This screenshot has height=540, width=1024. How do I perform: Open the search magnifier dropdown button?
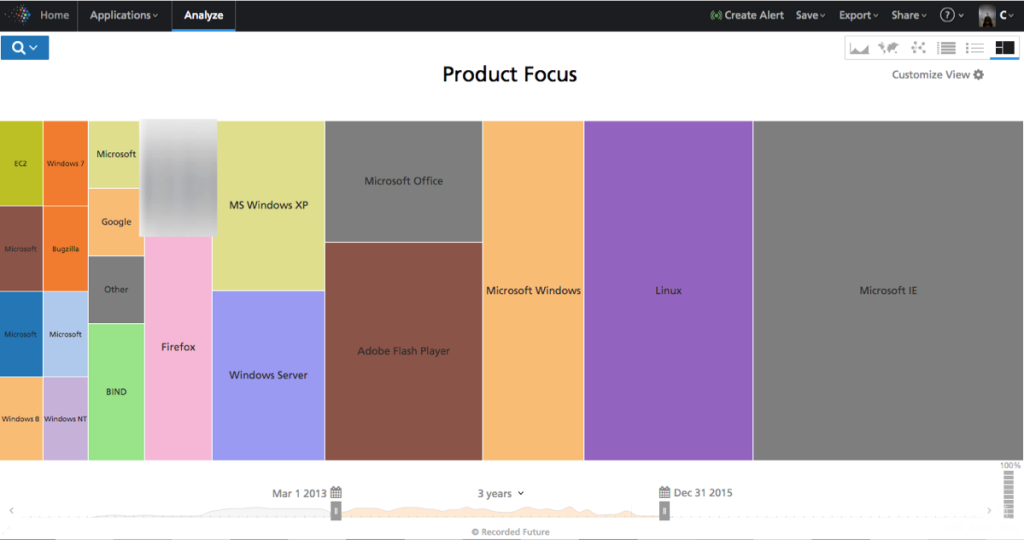tap(25, 48)
